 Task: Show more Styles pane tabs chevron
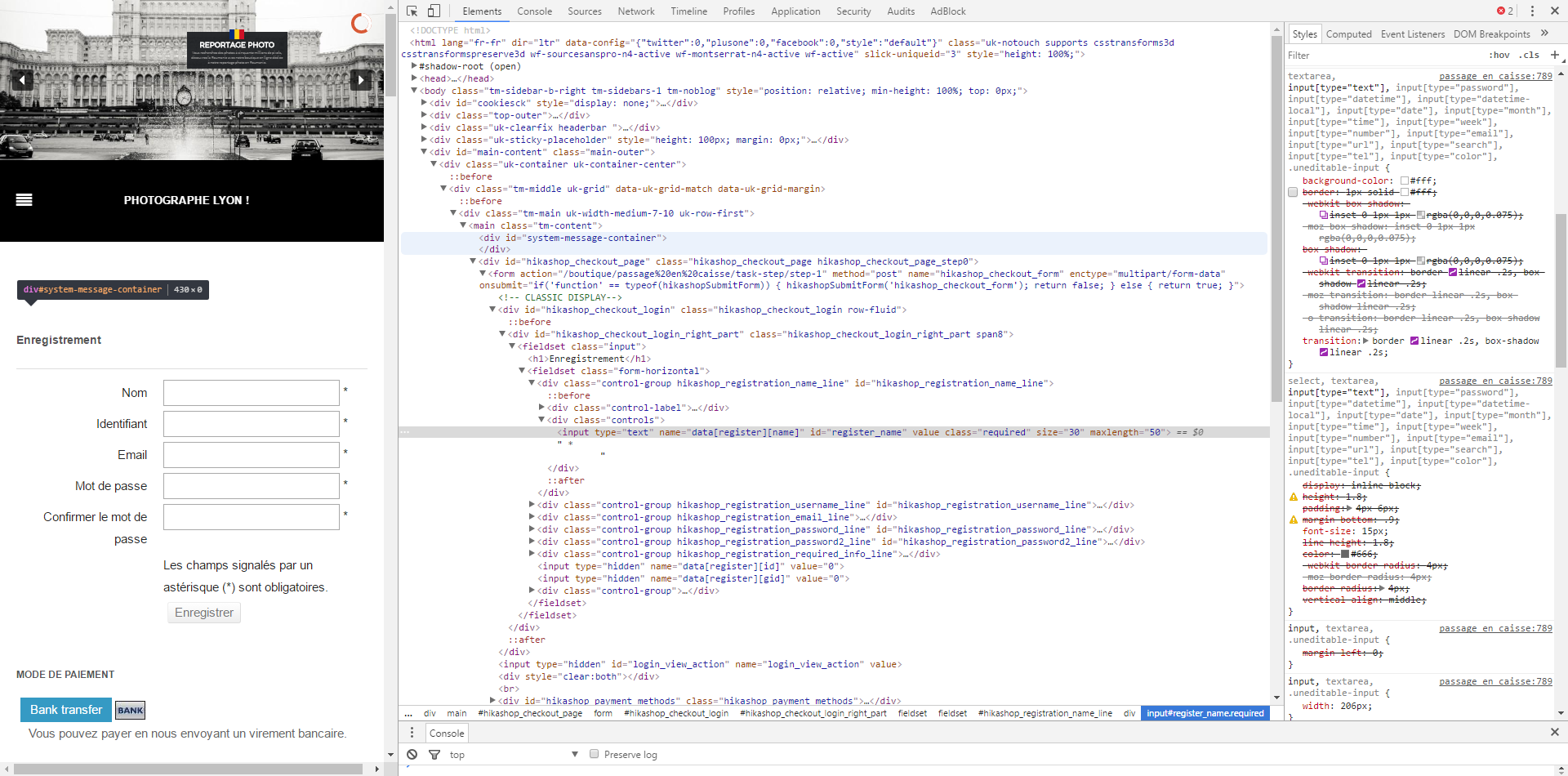tap(1544, 33)
